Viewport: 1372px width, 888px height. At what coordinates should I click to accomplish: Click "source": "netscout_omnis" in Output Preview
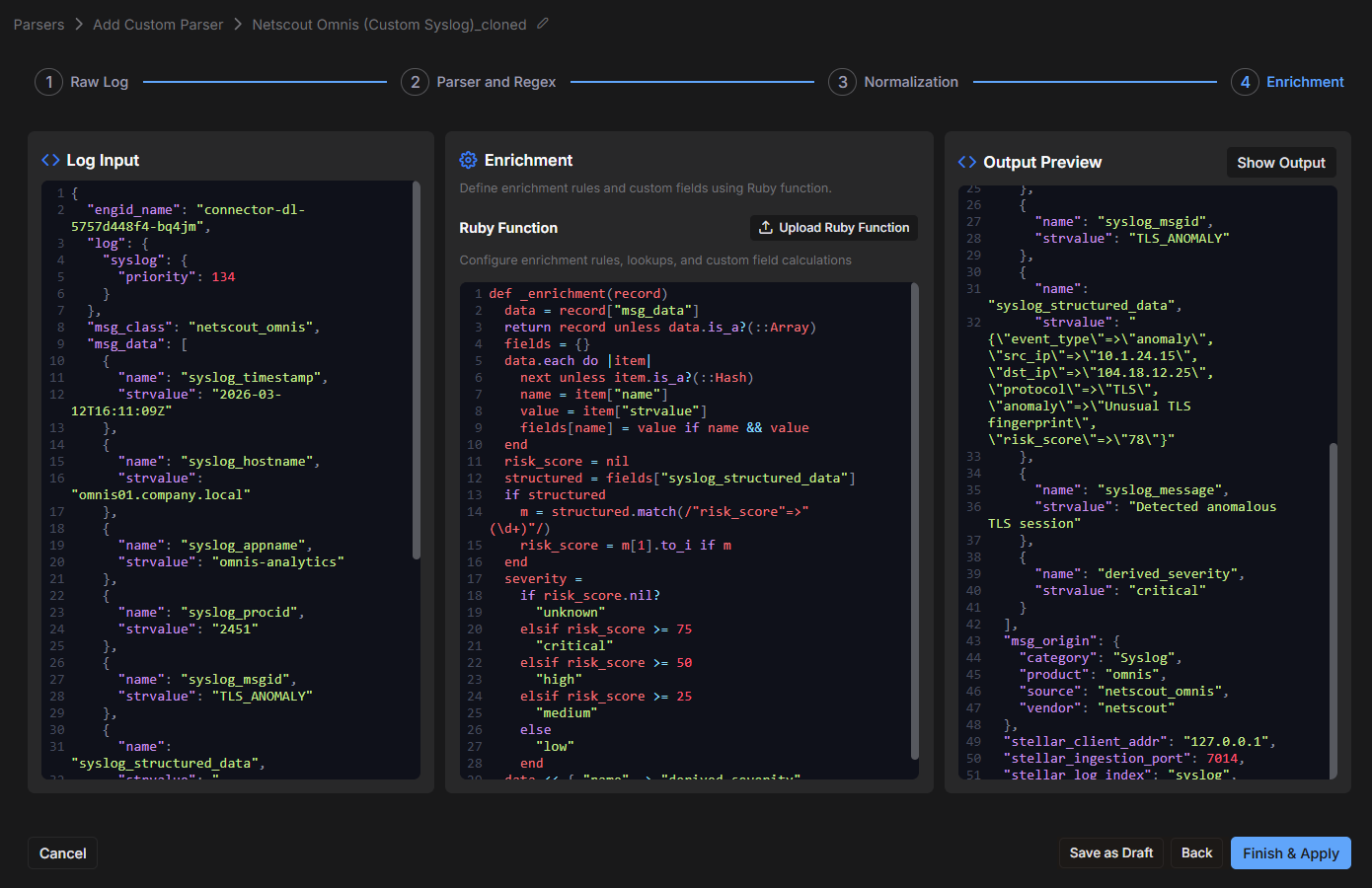[x=1124, y=692]
